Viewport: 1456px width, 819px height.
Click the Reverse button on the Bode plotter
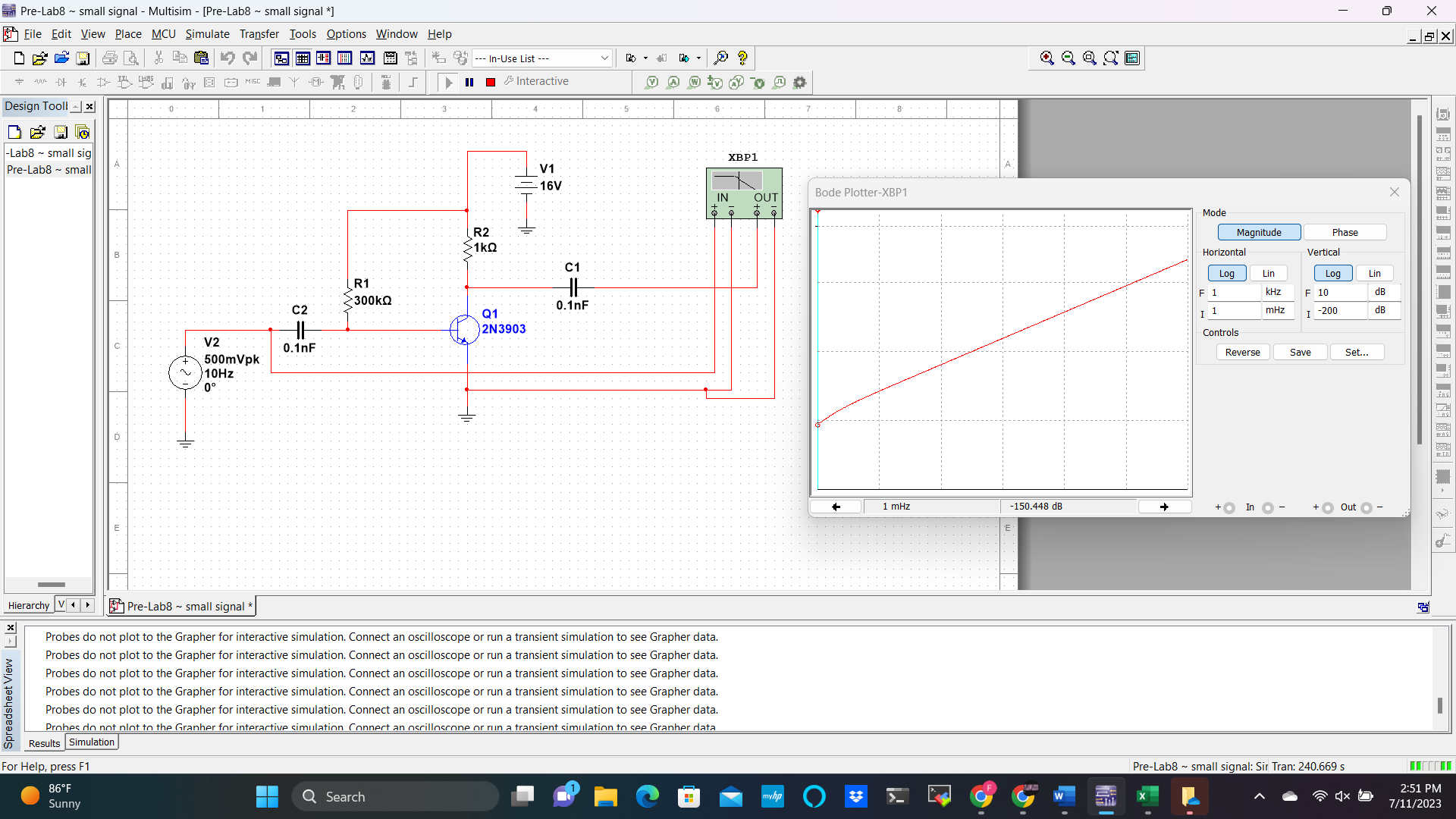[1243, 352]
